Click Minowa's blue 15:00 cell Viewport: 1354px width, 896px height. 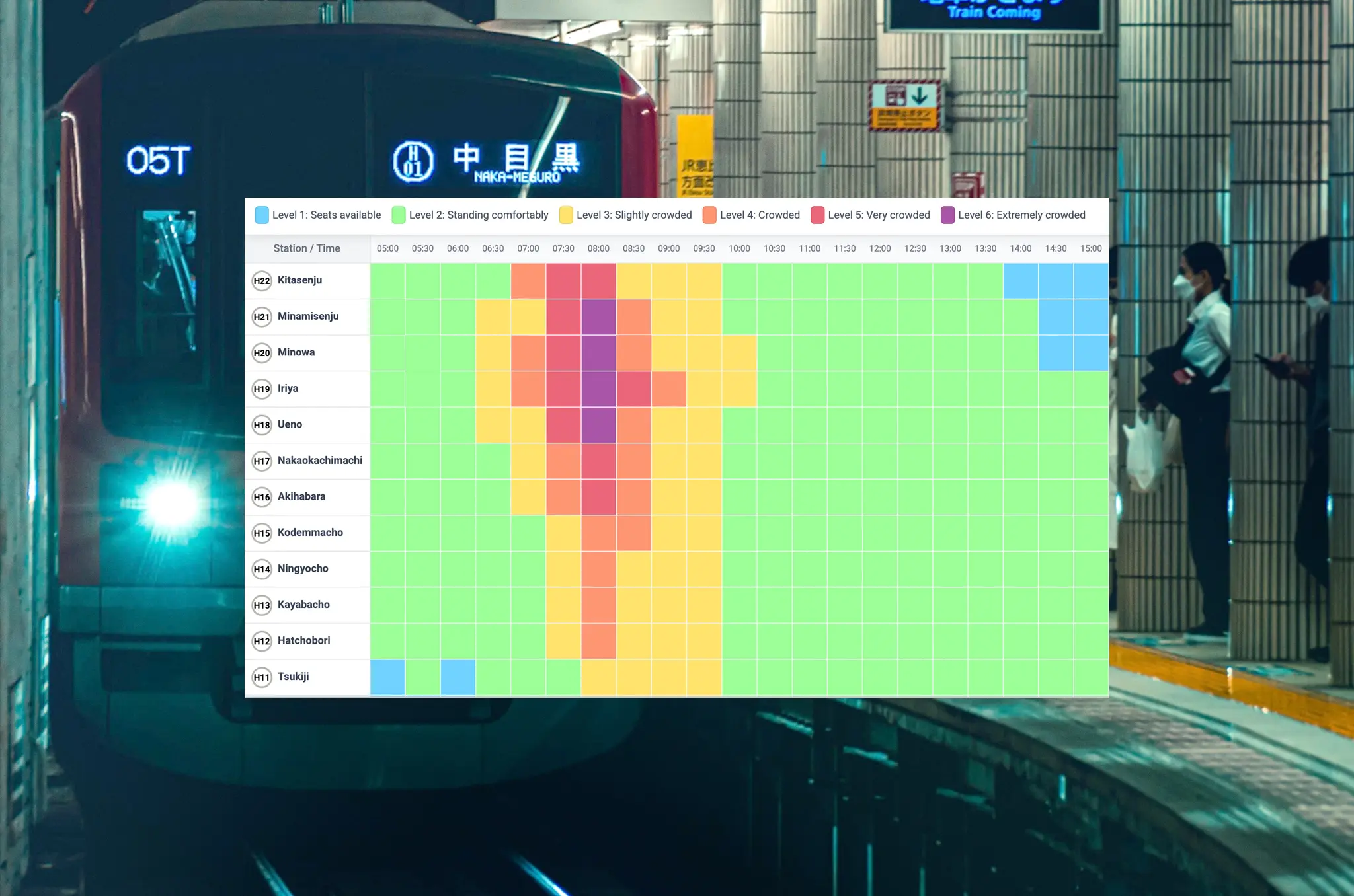(1091, 353)
